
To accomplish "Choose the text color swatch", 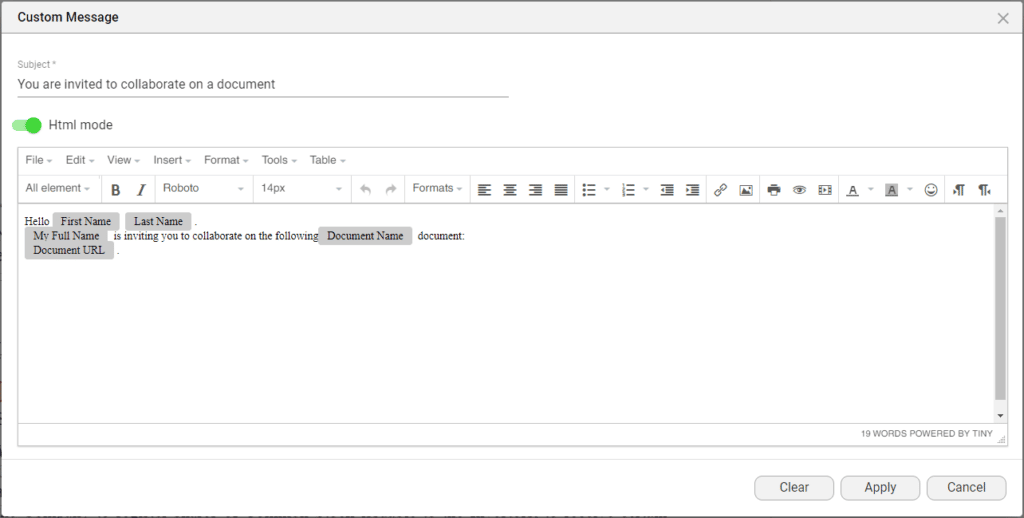I will (x=852, y=189).
